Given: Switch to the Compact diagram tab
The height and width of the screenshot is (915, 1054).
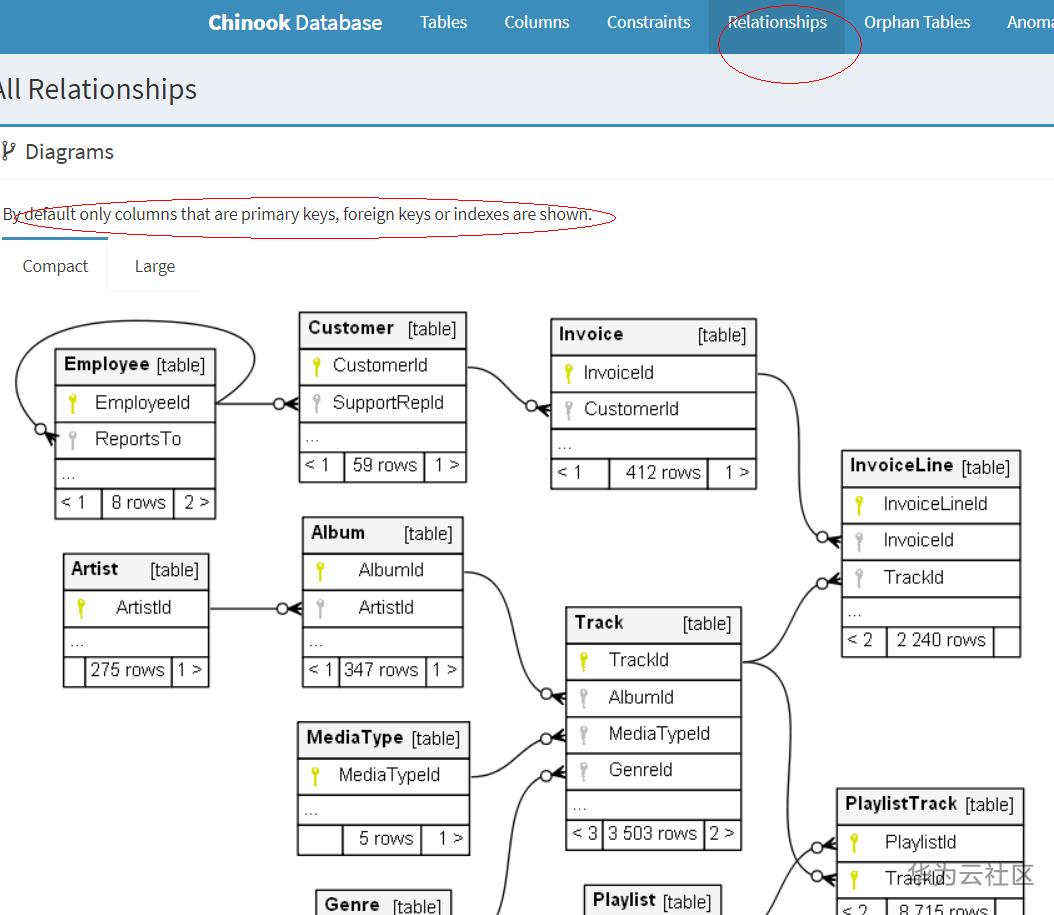Looking at the screenshot, I should pyautogui.click(x=55, y=266).
